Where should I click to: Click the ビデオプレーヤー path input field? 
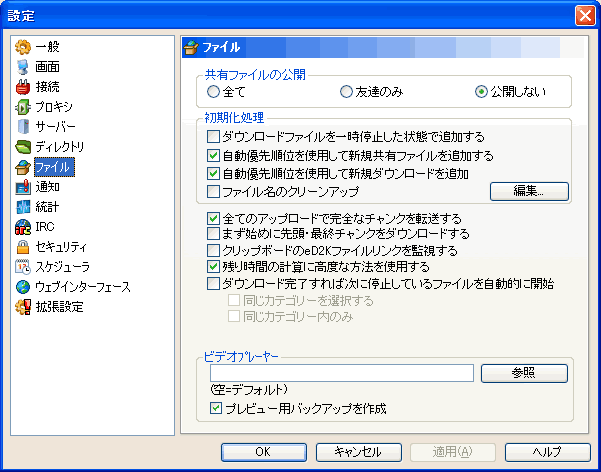[342, 373]
